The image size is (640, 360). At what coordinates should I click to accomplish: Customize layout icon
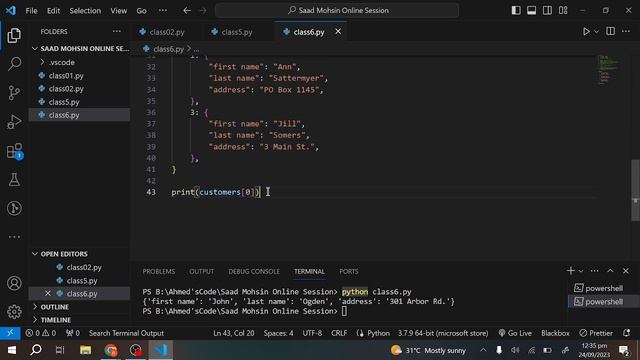click(563, 10)
